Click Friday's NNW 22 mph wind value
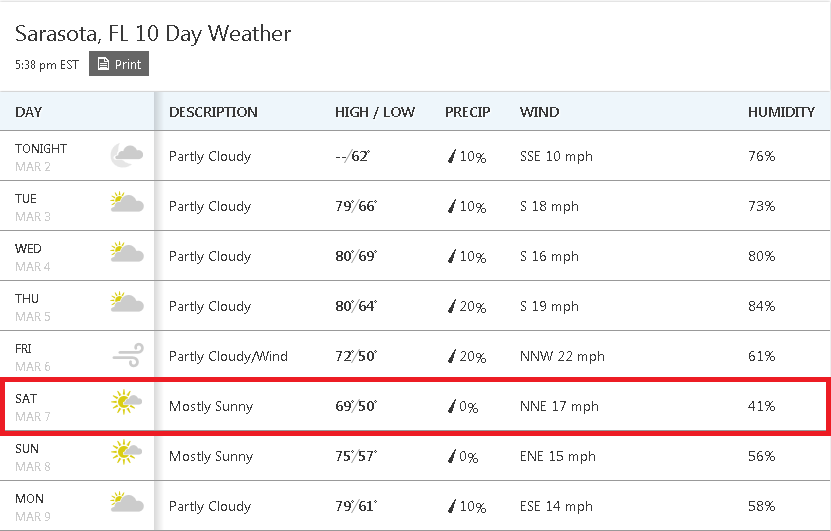 click(x=562, y=356)
